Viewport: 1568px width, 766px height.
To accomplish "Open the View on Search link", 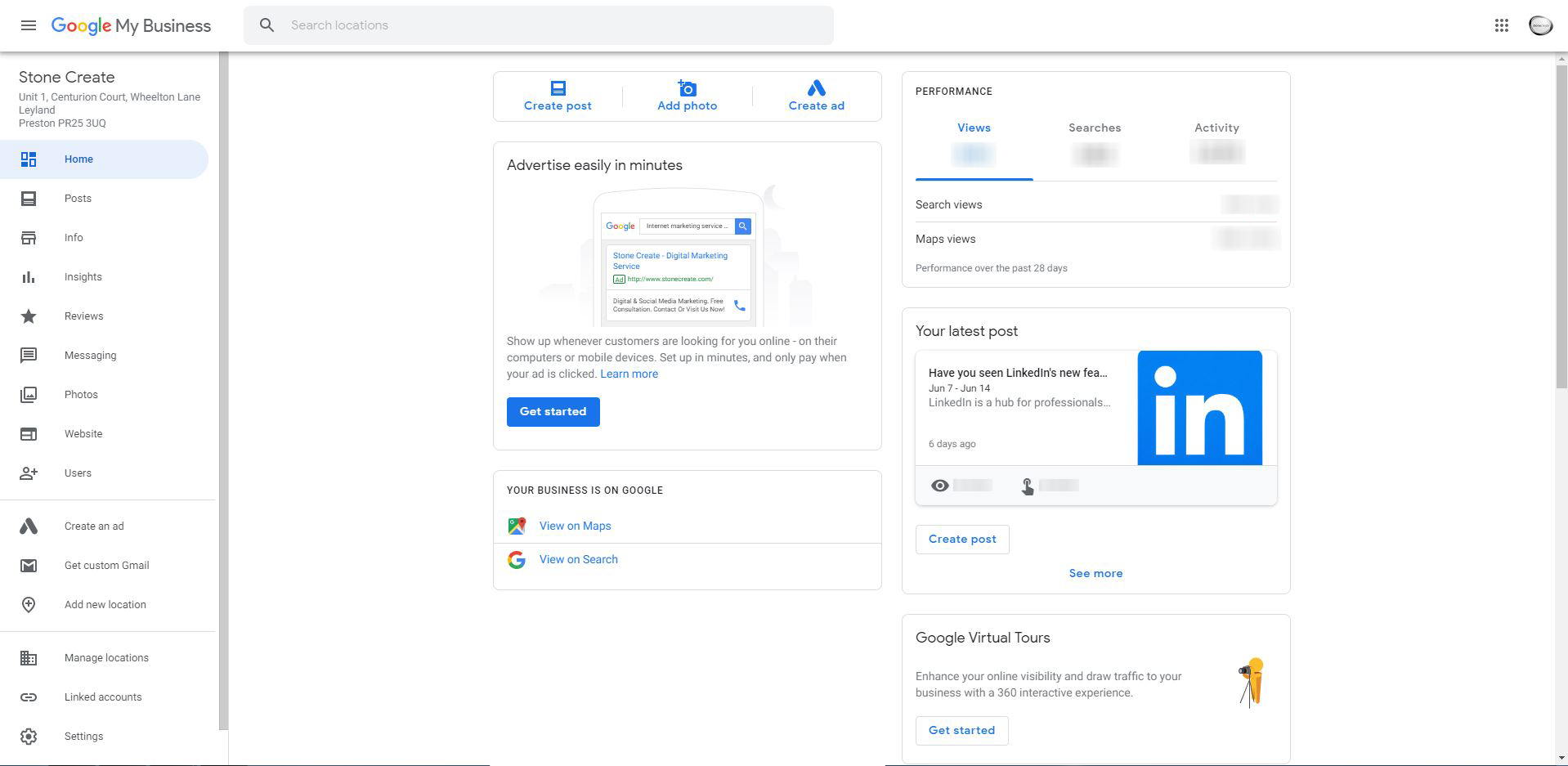I will click(x=579, y=560).
